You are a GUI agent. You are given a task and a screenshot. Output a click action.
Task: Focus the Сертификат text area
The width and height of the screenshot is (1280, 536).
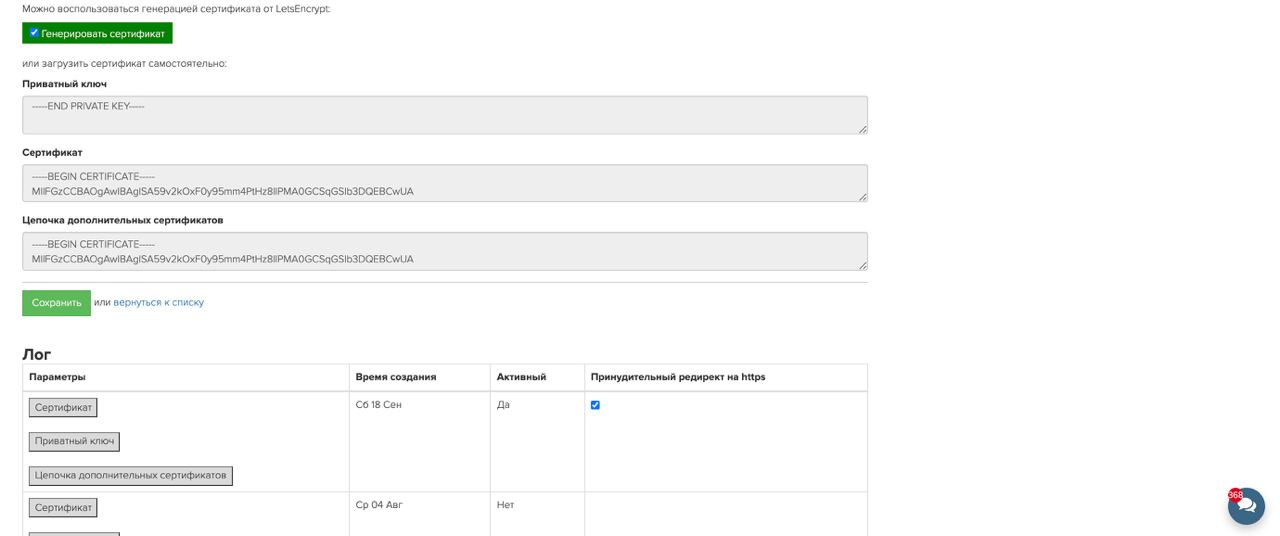pyautogui.click(x=445, y=183)
